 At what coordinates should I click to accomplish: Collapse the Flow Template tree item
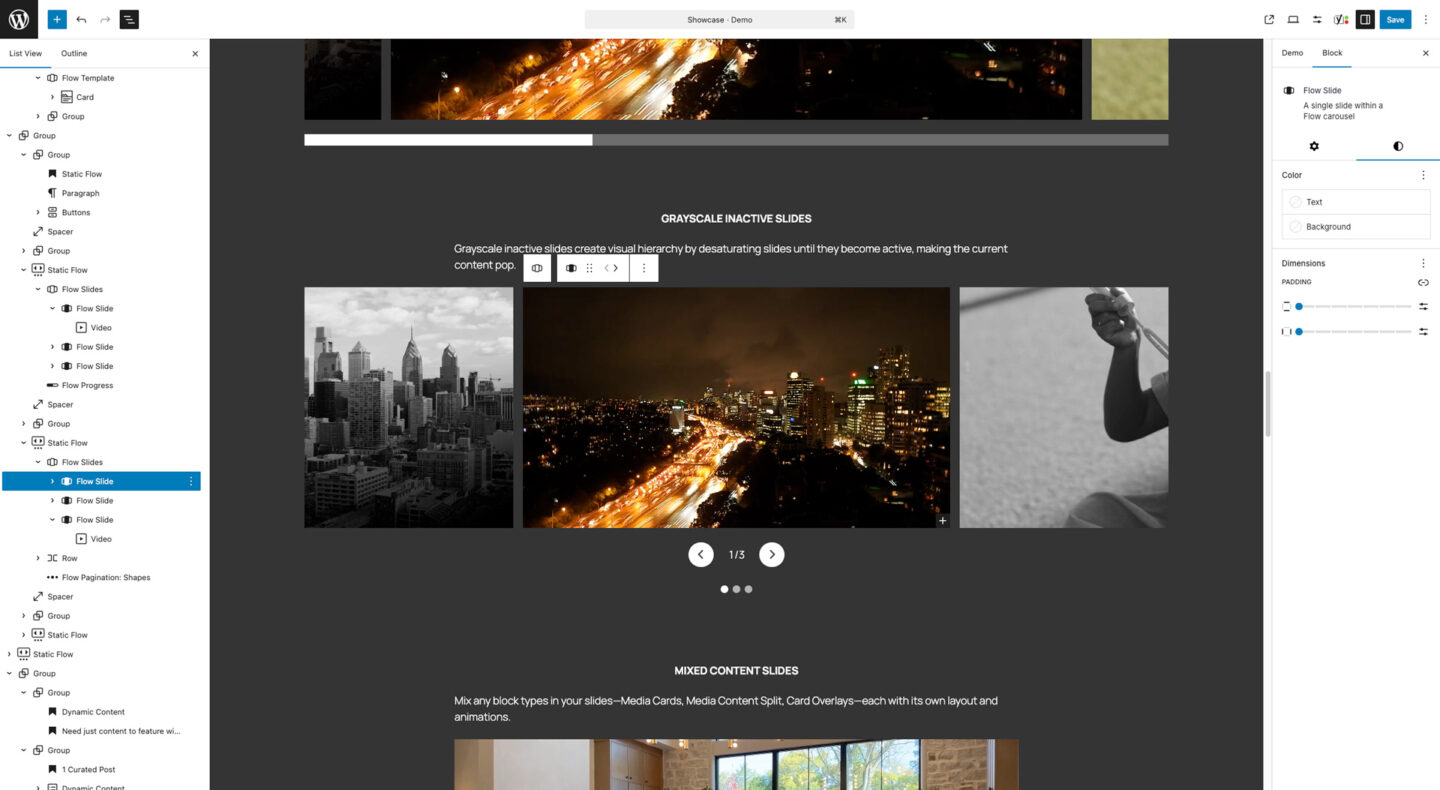click(39, 78)
